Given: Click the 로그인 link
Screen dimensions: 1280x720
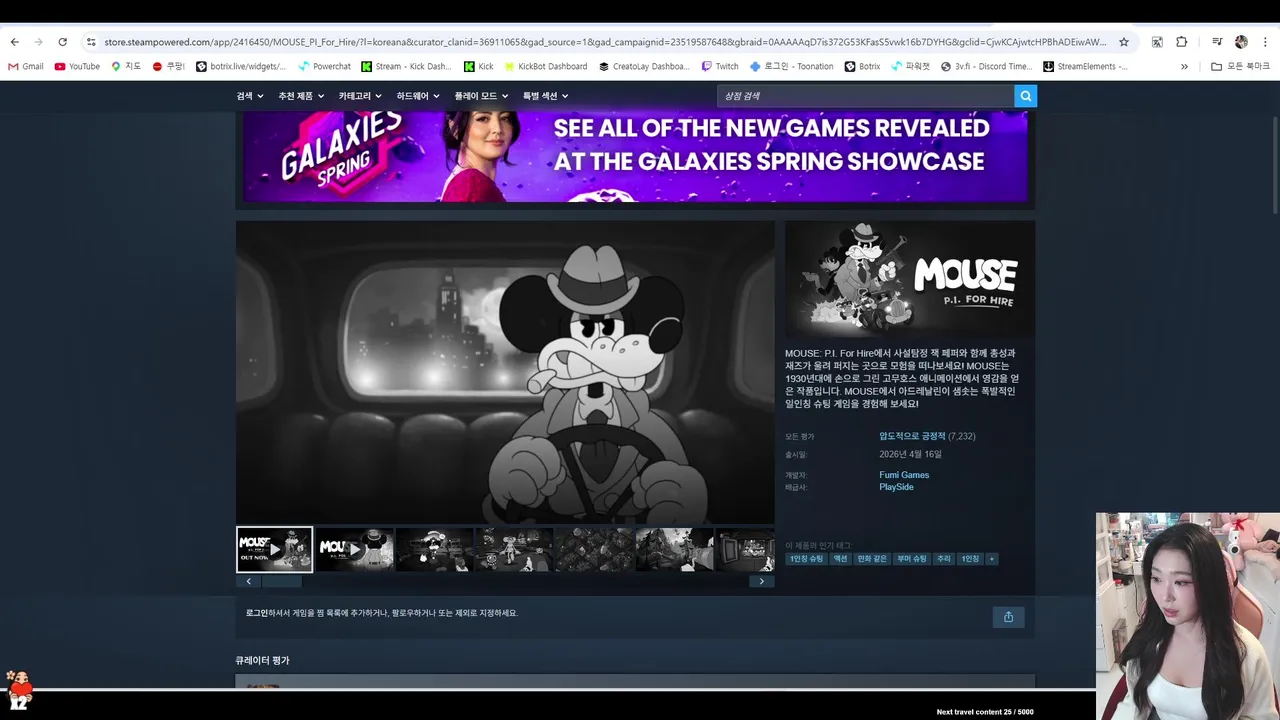Looking at the screenshot, I should coord(256,613).
